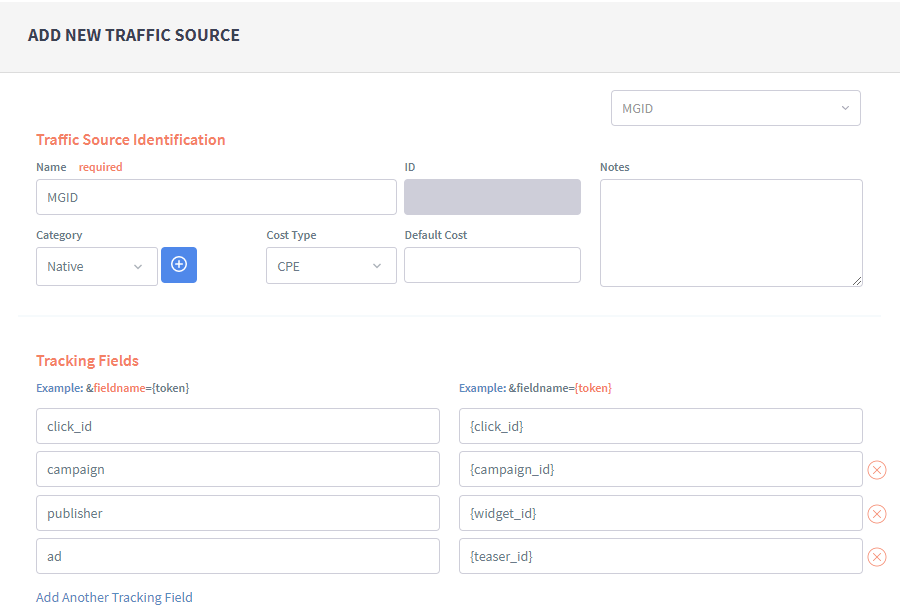The image size is (903, 608).
Task: Edit the {teaser_id} token box
Action: pos(661,556)
